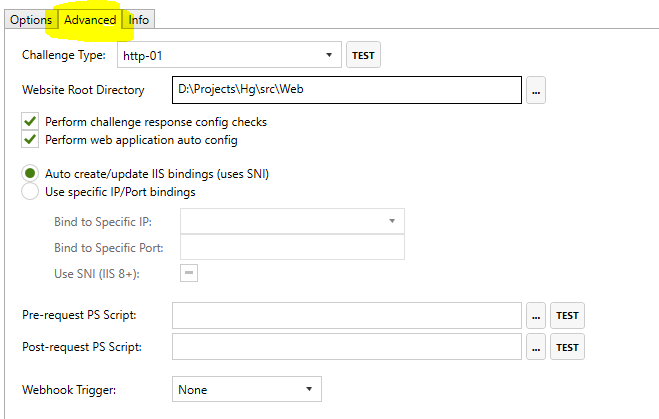Screen dimensions: 659x419
Task: Expand the Bind to Specific IP dropdown
Action: [291, 221]
